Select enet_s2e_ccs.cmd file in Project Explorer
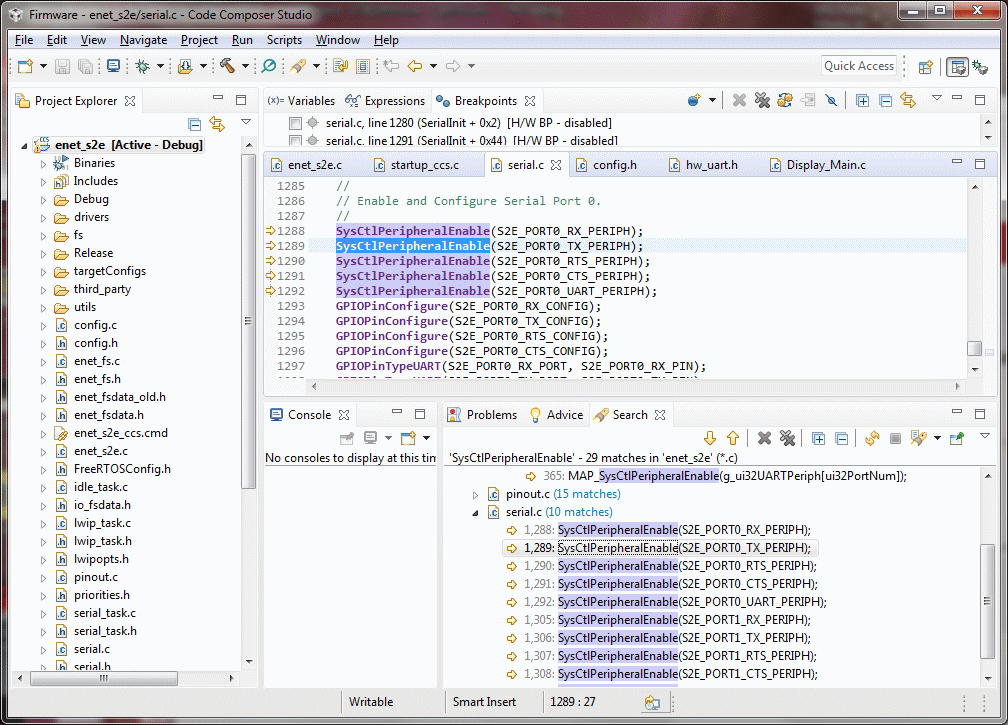The height and width of the screenshot is (725, 1008). (x=120, y=433)
